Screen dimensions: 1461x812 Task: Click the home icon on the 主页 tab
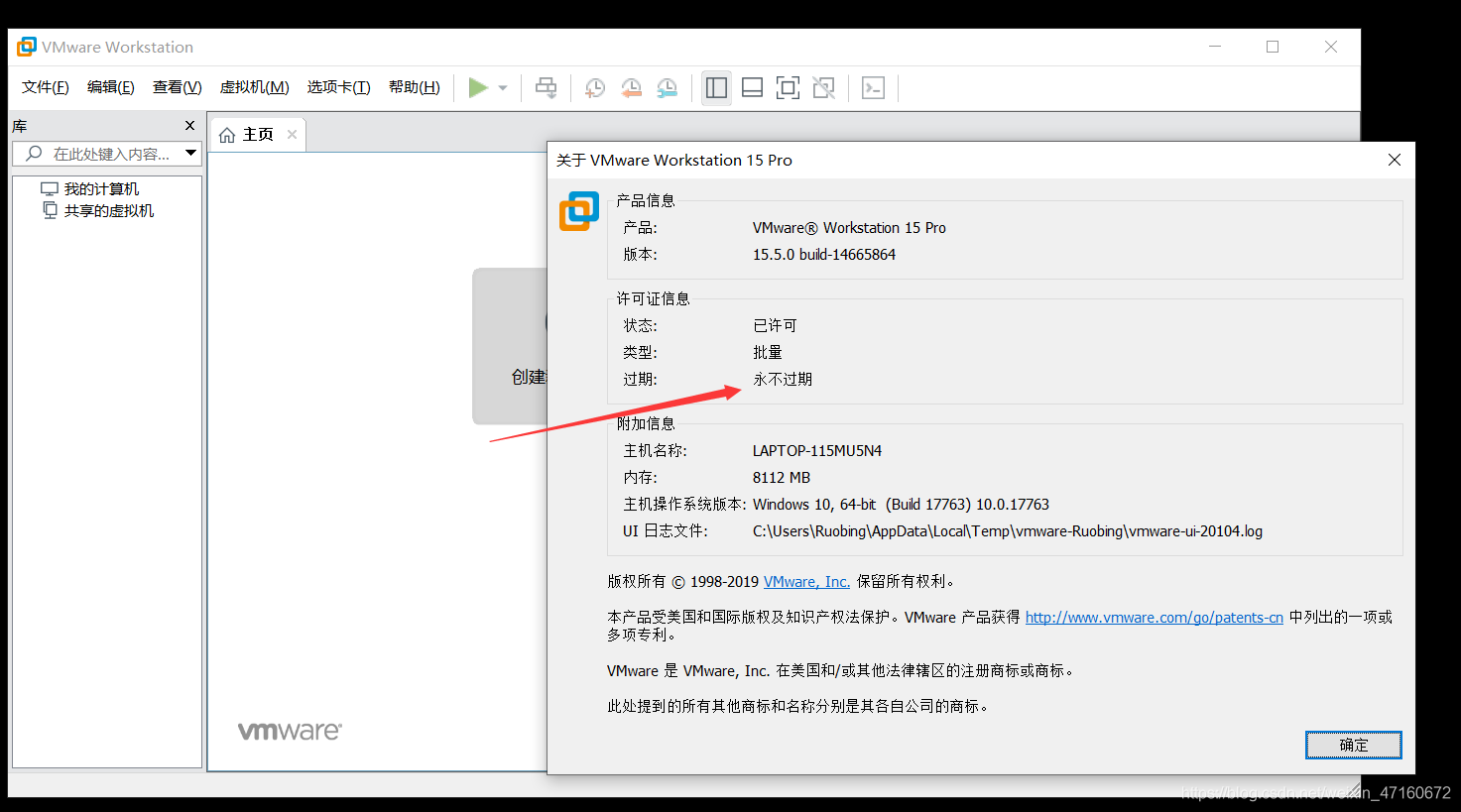coord(227,135)
